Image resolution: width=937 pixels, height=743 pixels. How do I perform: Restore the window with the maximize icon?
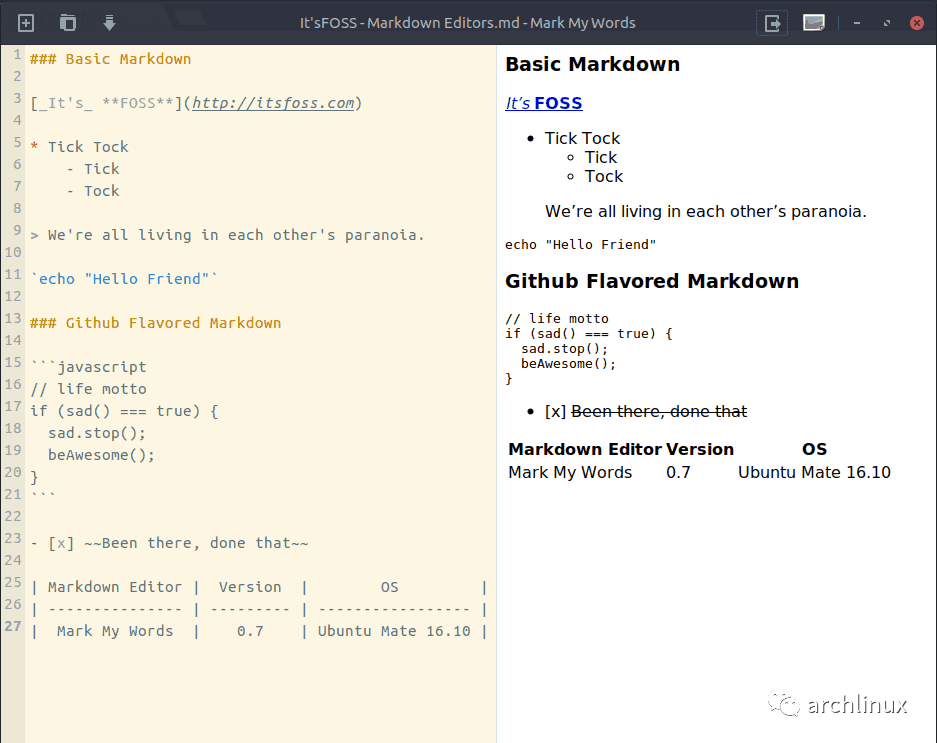point(887,23)
